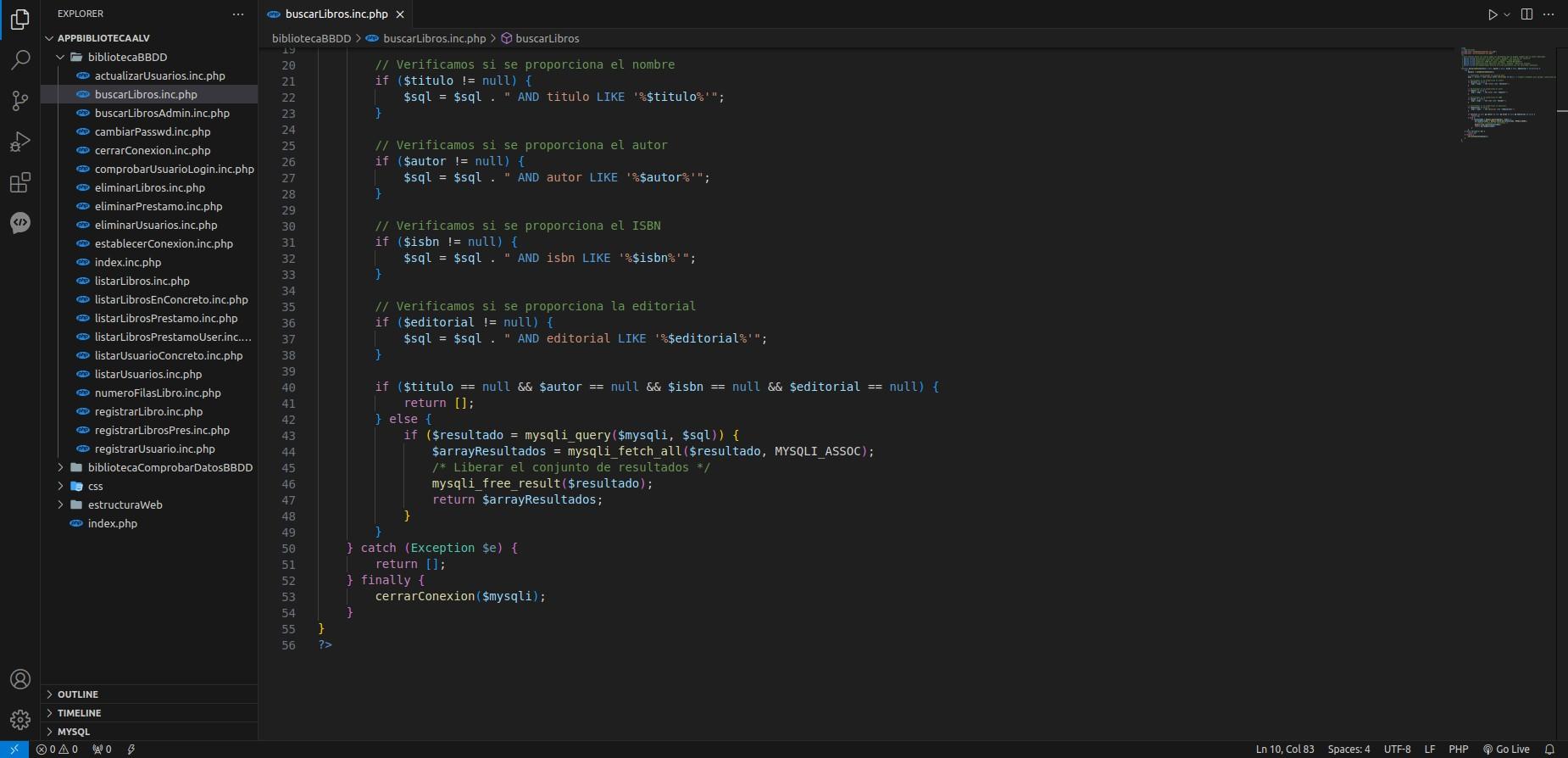Open the Source Control view

pos(20,101)
